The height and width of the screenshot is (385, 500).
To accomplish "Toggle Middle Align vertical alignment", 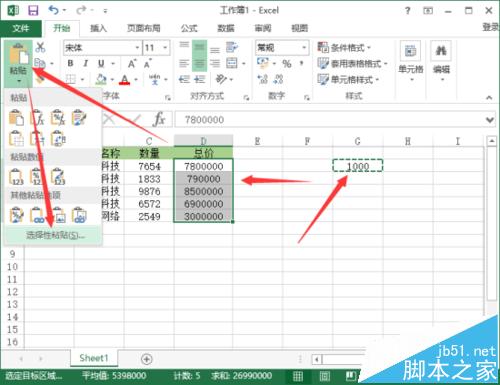I will (x=199, y=47).
